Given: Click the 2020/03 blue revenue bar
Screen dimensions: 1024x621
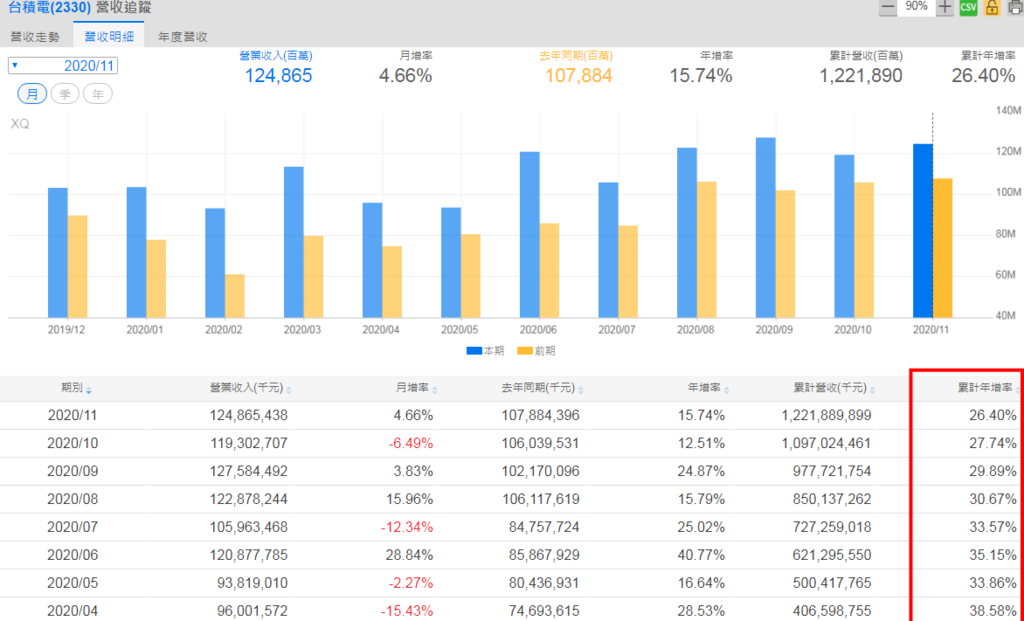Looking at the screenshot, I should (294, 242).
